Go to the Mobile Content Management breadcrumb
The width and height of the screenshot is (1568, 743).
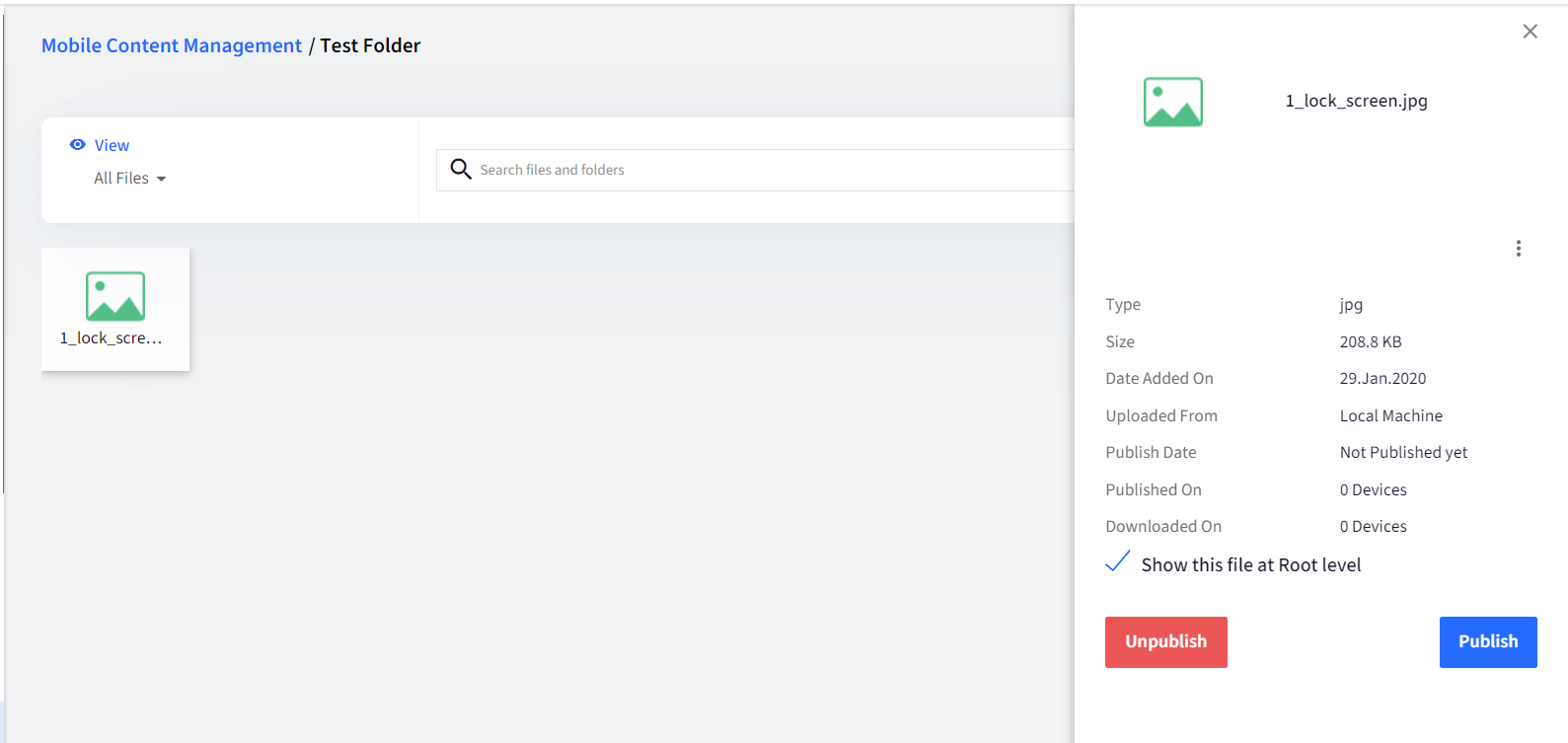[x=172, y=45]
